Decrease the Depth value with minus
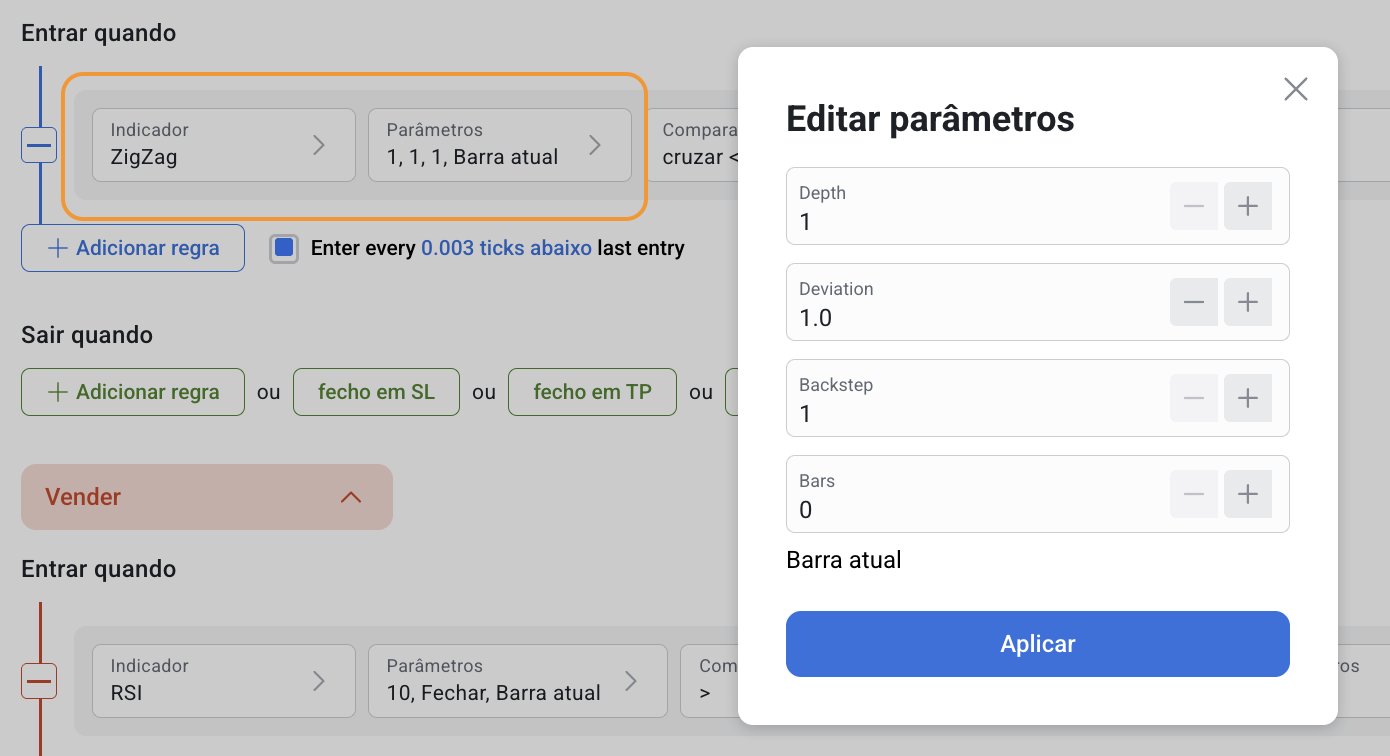This screenshot has height=756, width=1390. [1194, 206]
